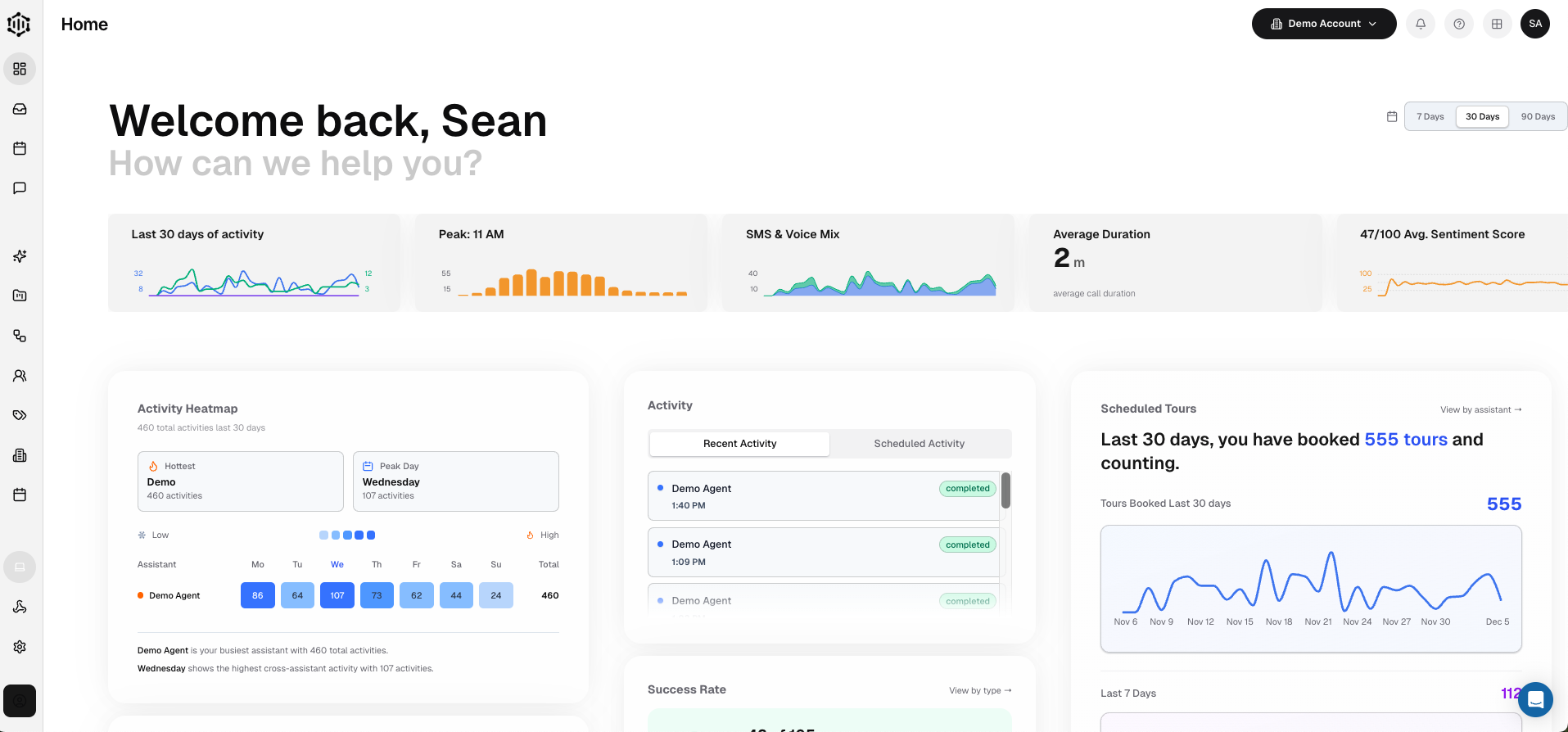The height and width of the screenshot is (732, 1568).
Task: Click the View by type link
Action: coord(980,690)
